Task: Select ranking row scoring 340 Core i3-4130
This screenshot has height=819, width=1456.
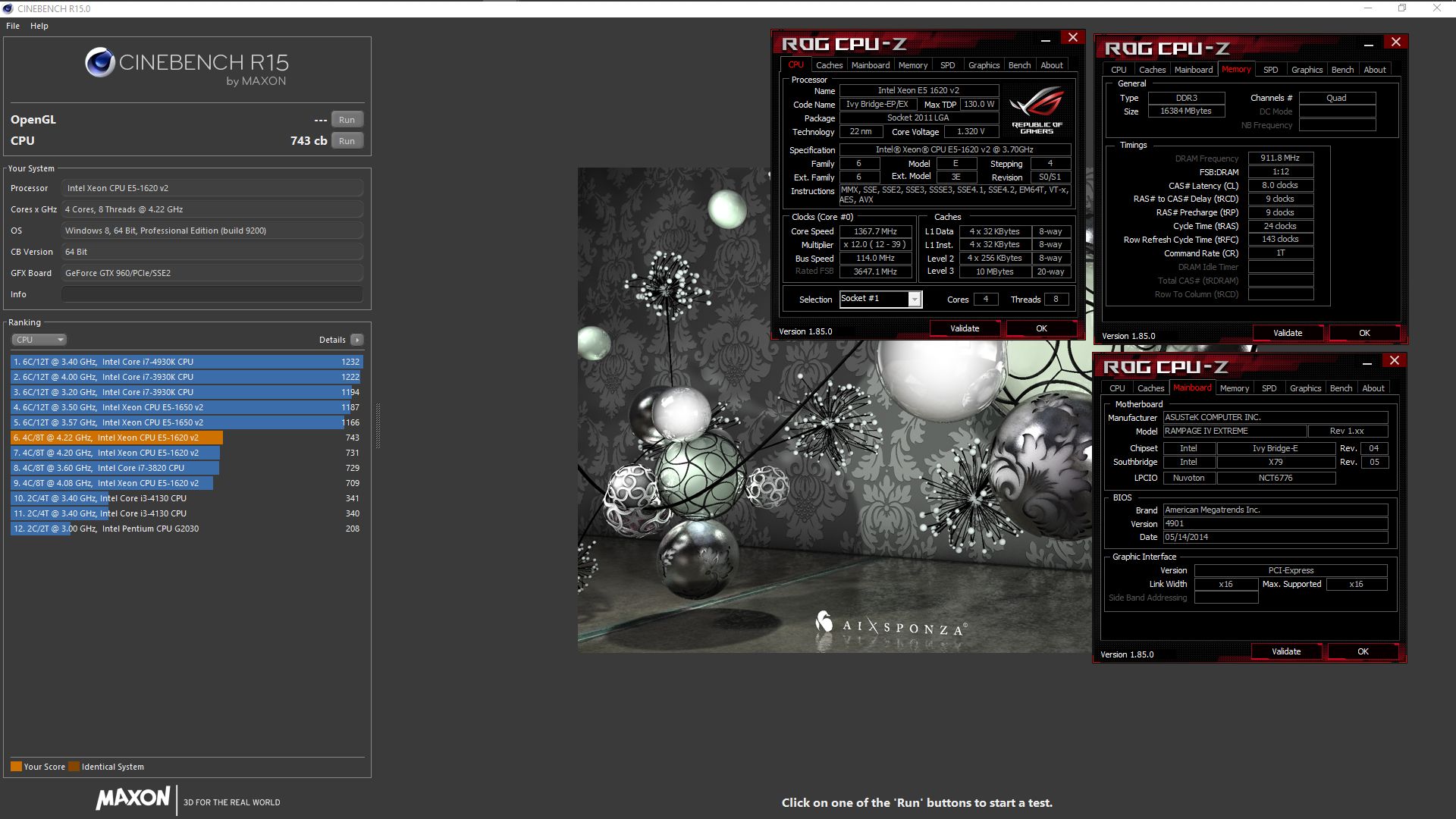Action: point(187,513)
